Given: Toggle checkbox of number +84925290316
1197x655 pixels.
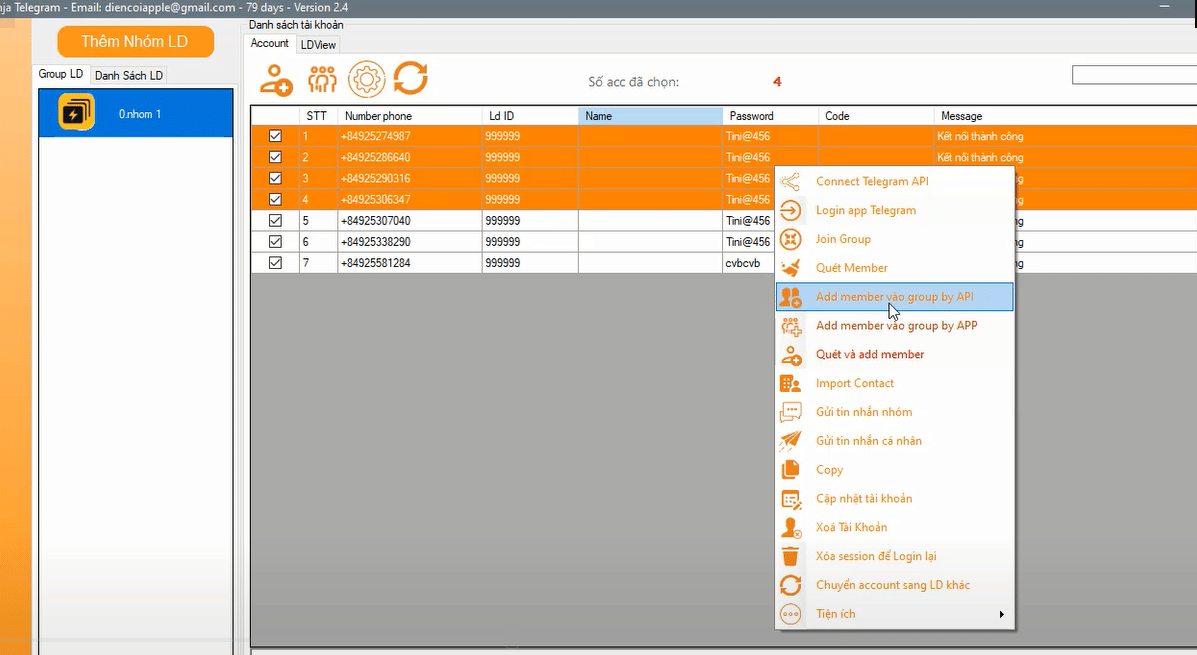Looking at the screenshot, I should [x=276, y=178].
